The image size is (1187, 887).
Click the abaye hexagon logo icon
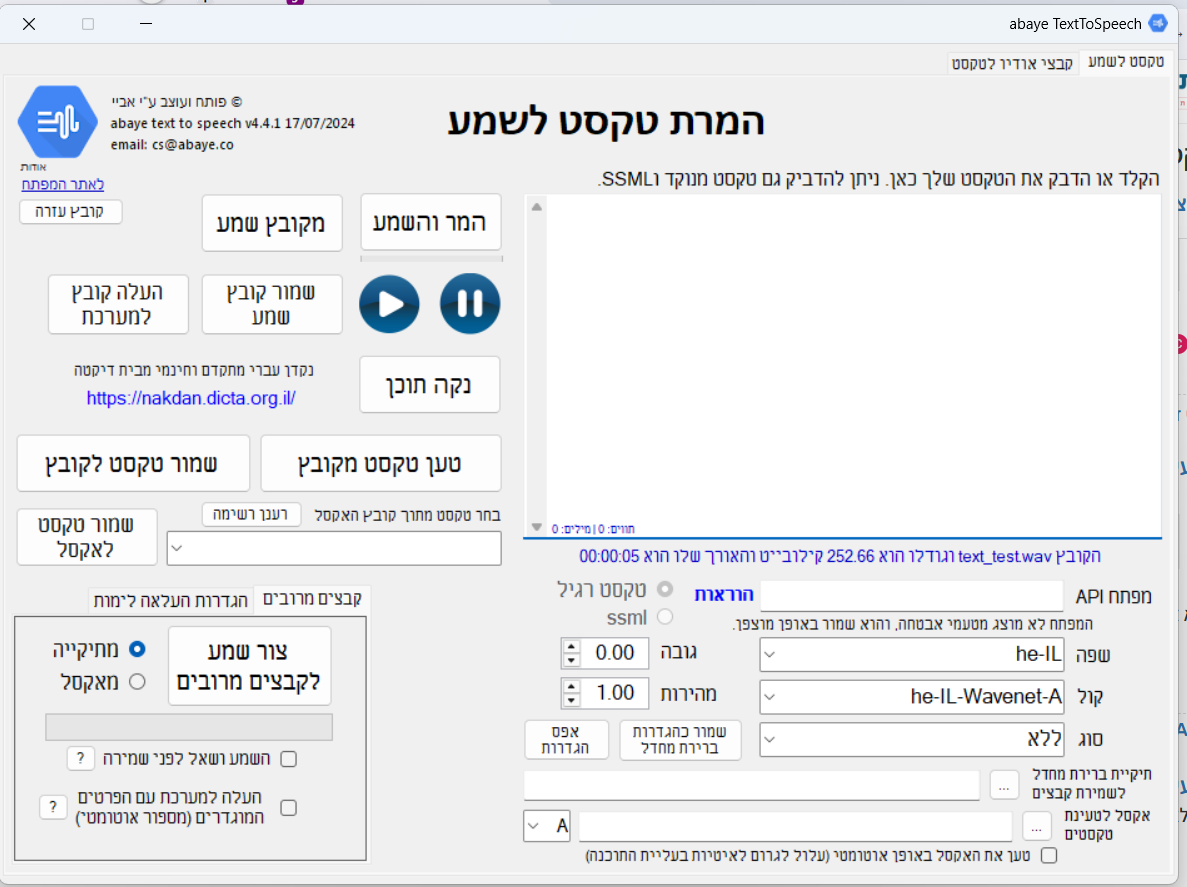[58, 122]
